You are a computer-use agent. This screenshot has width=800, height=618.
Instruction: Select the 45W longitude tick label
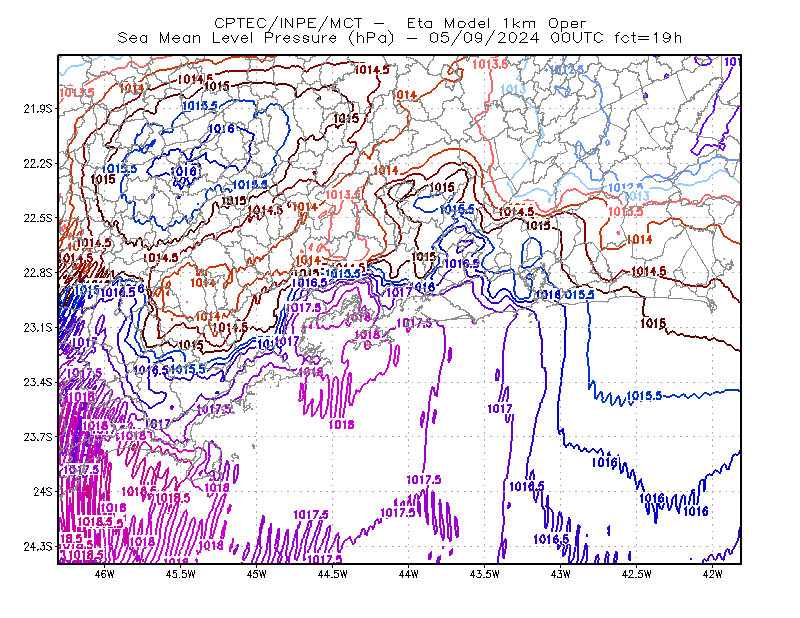tap(257, 574)
